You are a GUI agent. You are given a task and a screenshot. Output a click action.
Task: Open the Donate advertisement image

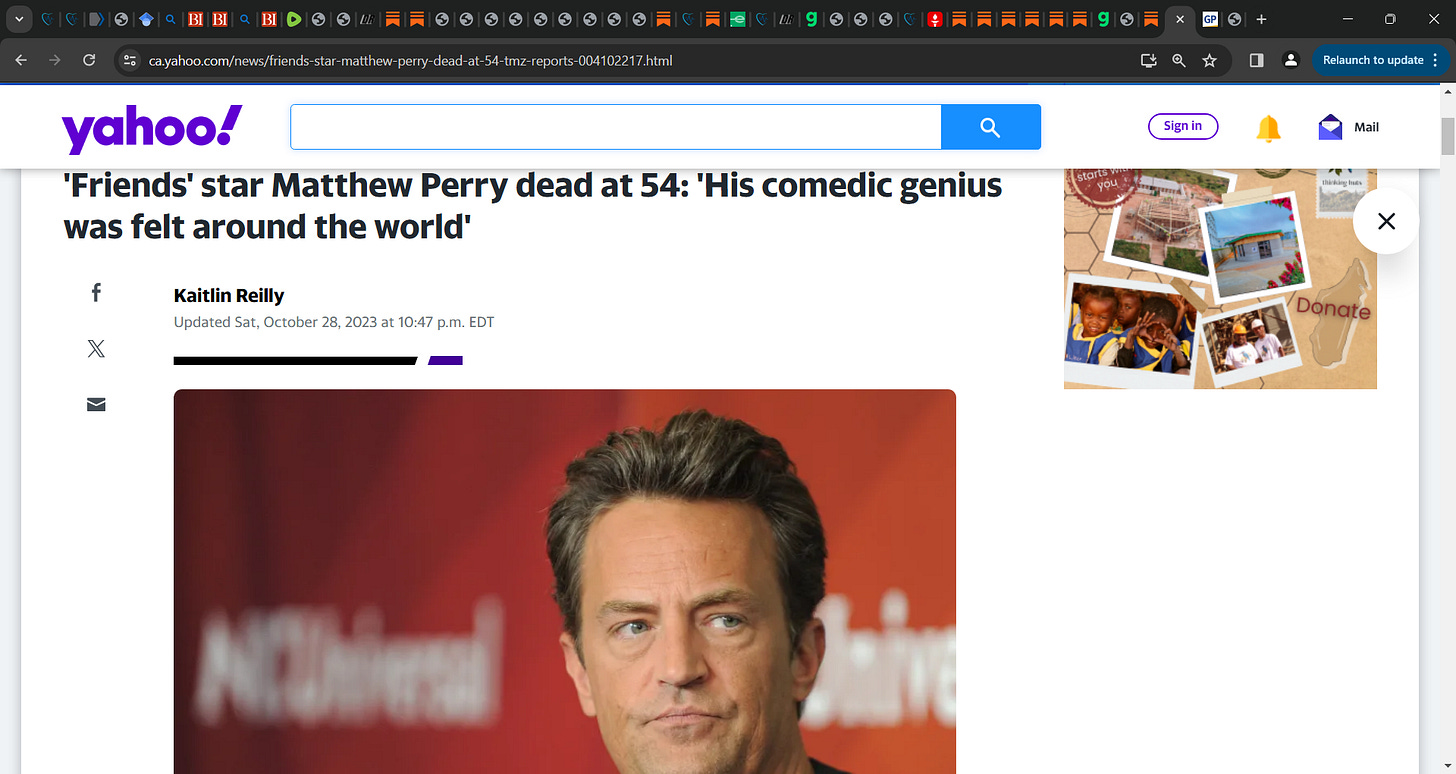[x=1220, y=278]
